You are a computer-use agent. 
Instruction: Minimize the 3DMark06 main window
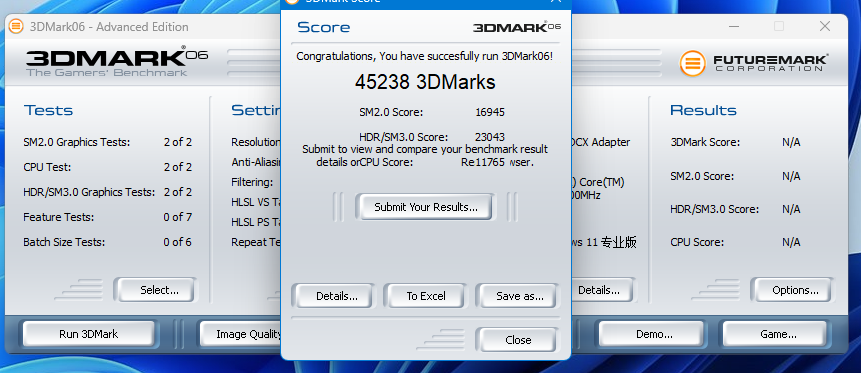[x=733, y=26]
